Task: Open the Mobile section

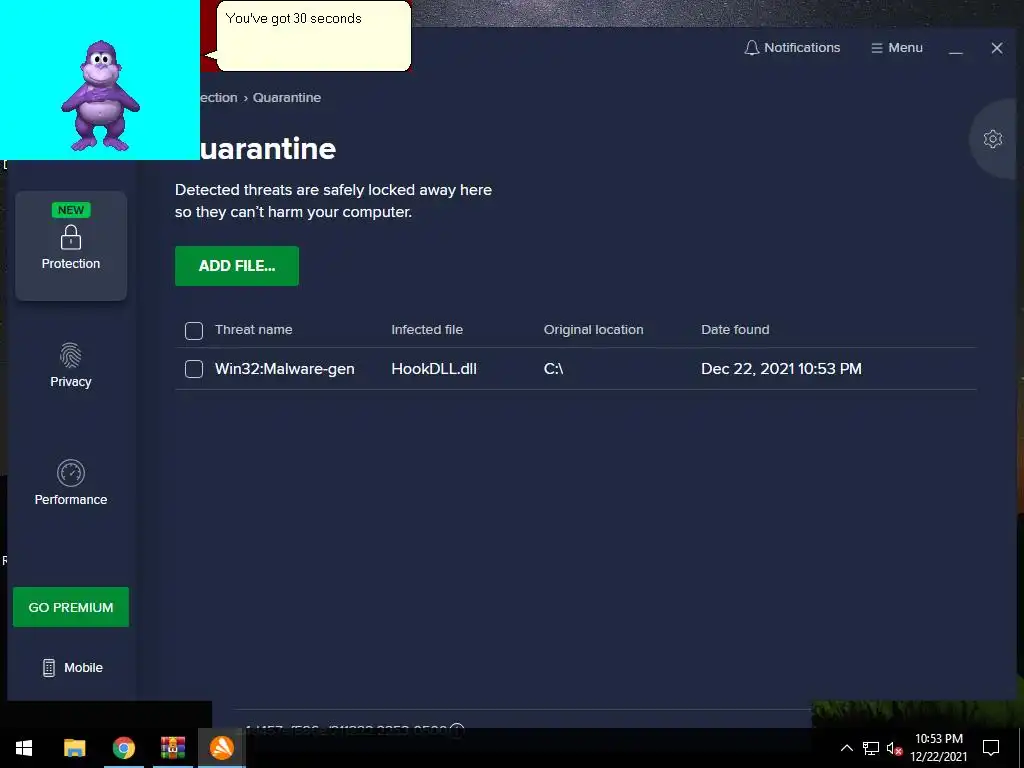Action: point(72,667)
